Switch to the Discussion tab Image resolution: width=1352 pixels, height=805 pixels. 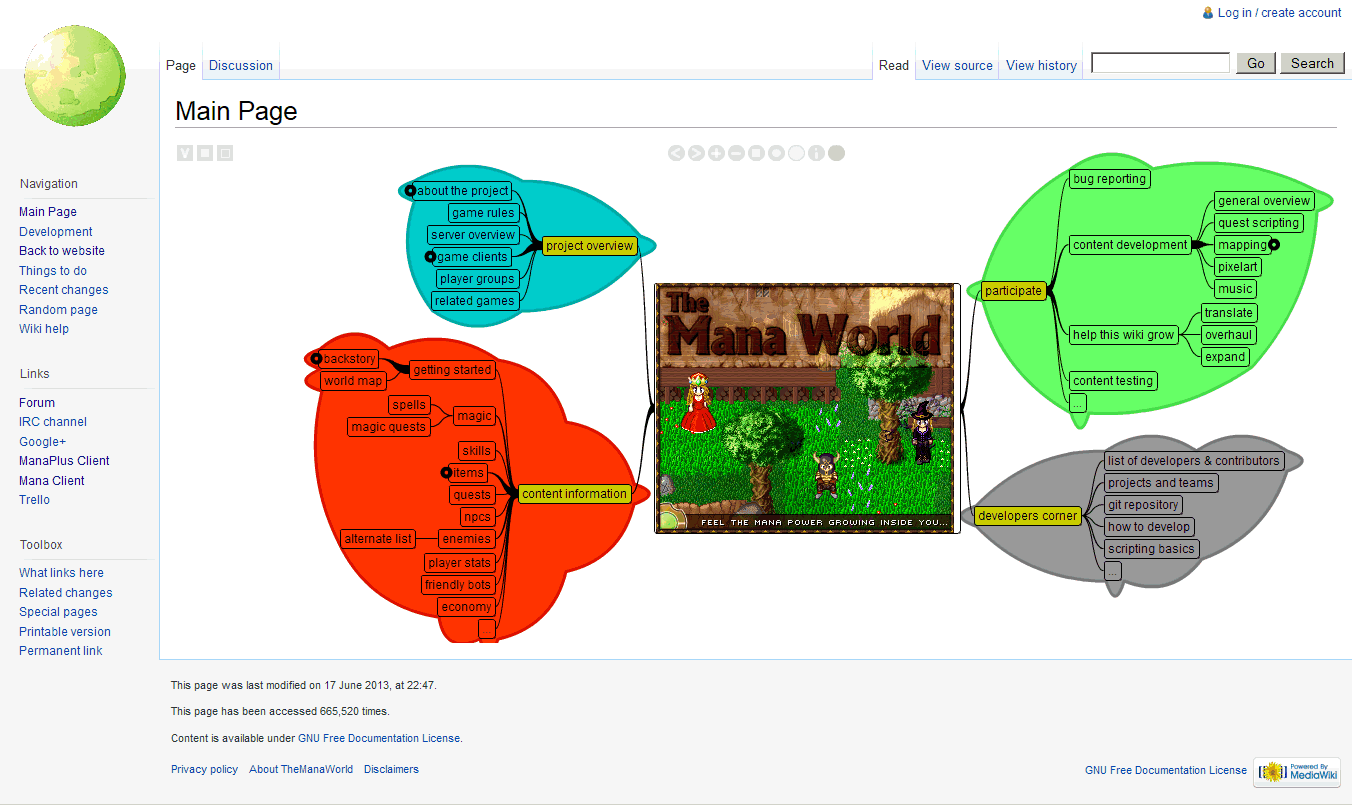[x=241, y=65]
